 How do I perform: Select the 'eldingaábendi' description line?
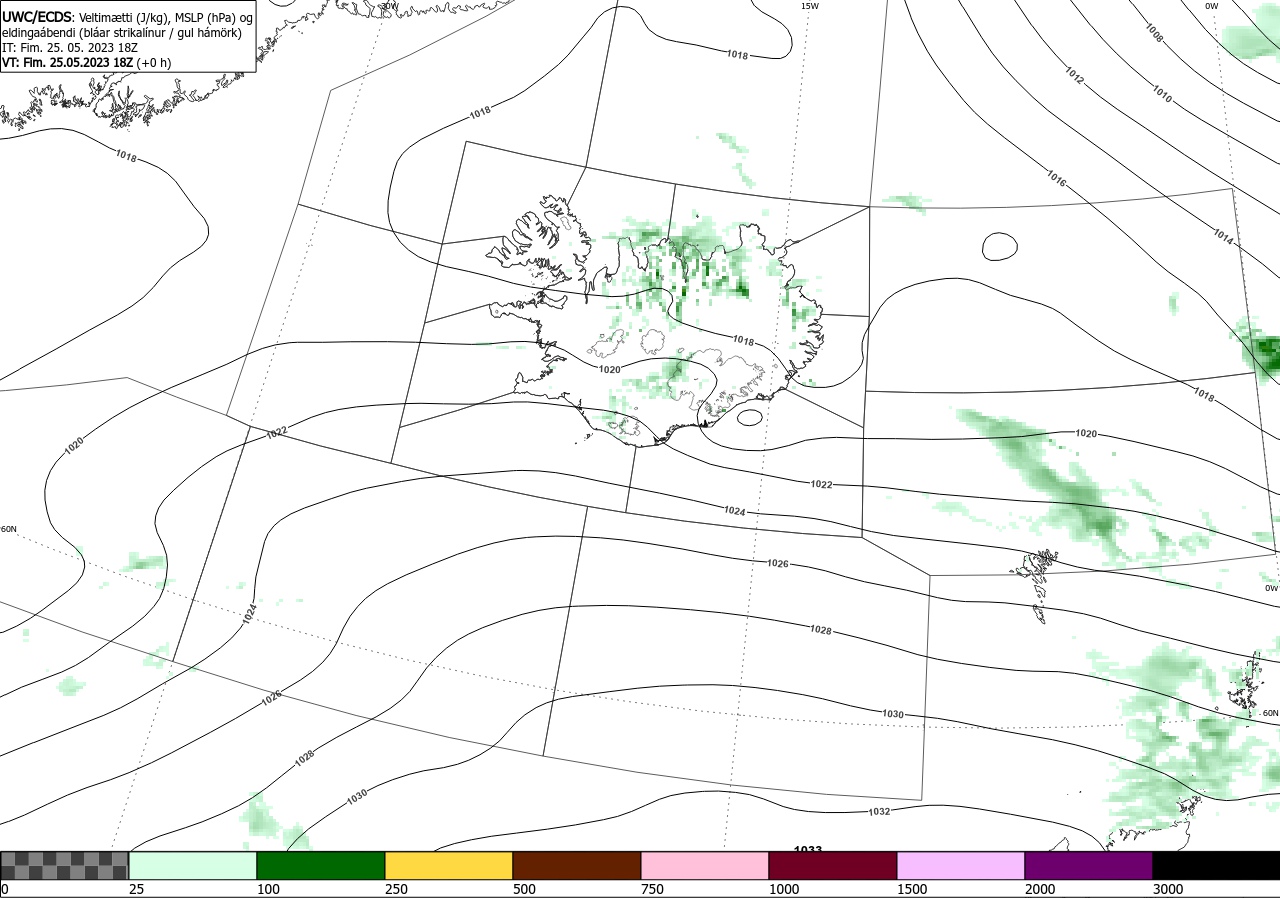[x=122, y=32]
